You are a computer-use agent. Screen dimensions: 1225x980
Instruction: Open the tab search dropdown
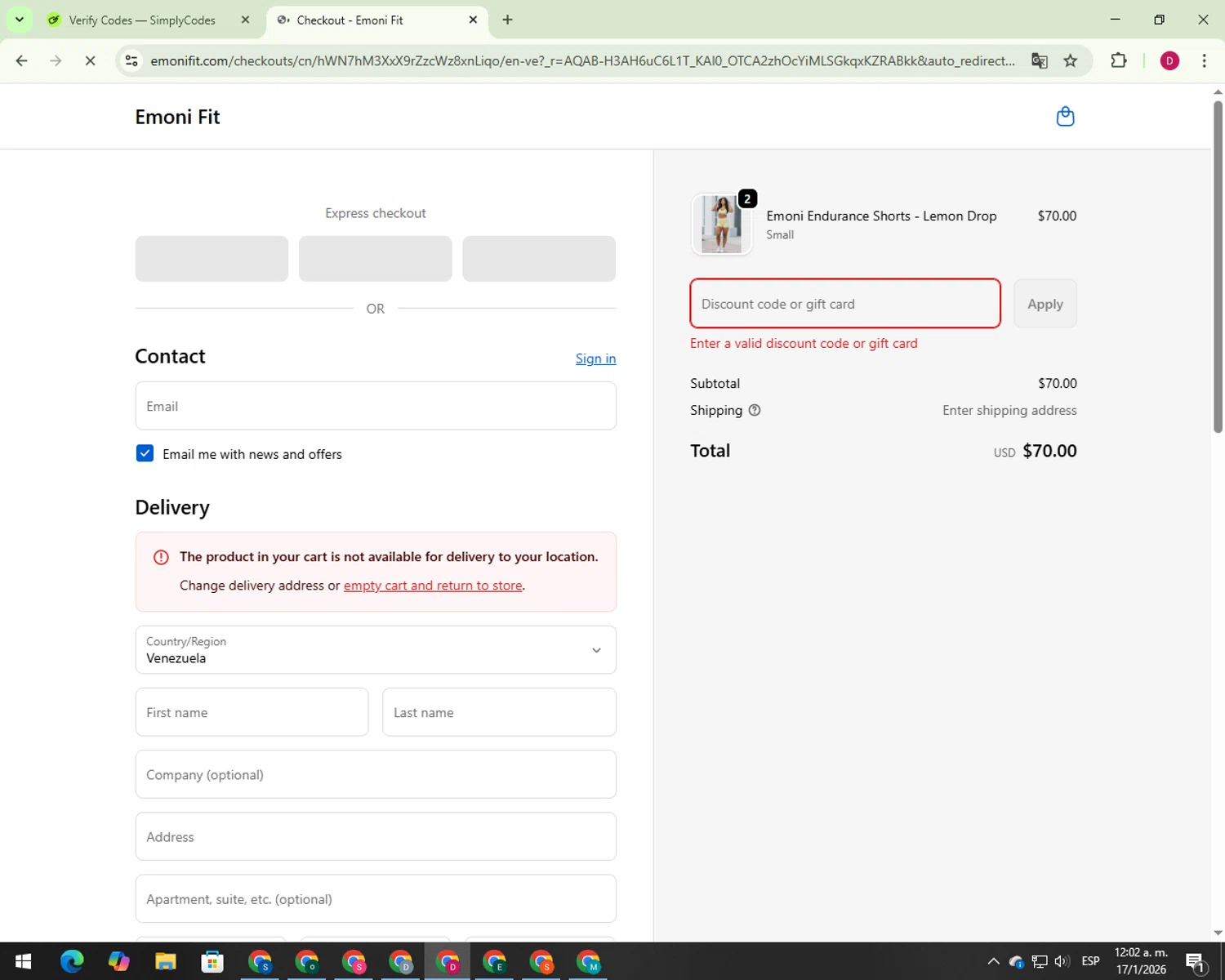[x=20, y=20]
